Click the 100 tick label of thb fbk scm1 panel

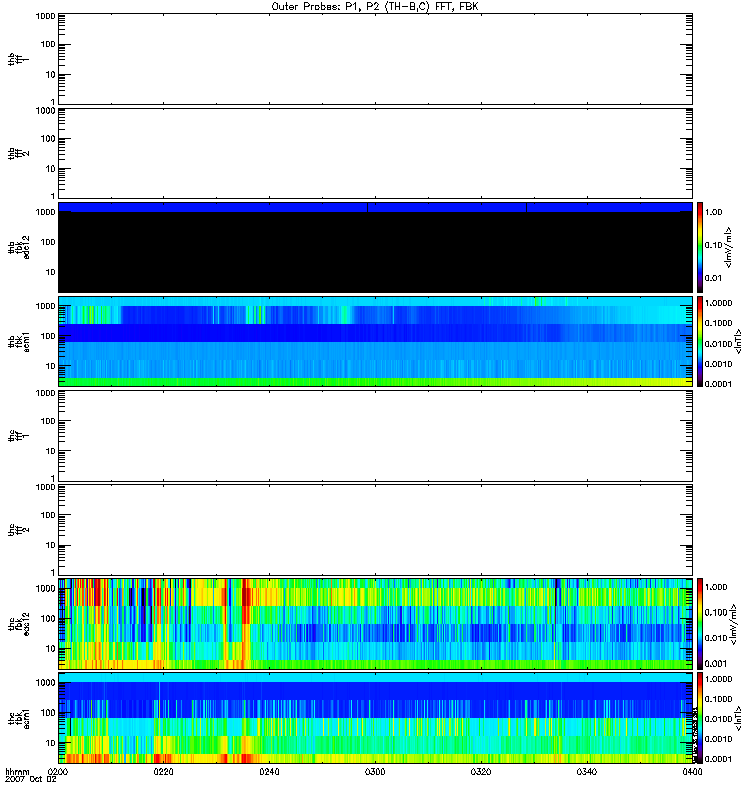coord(48,336)
